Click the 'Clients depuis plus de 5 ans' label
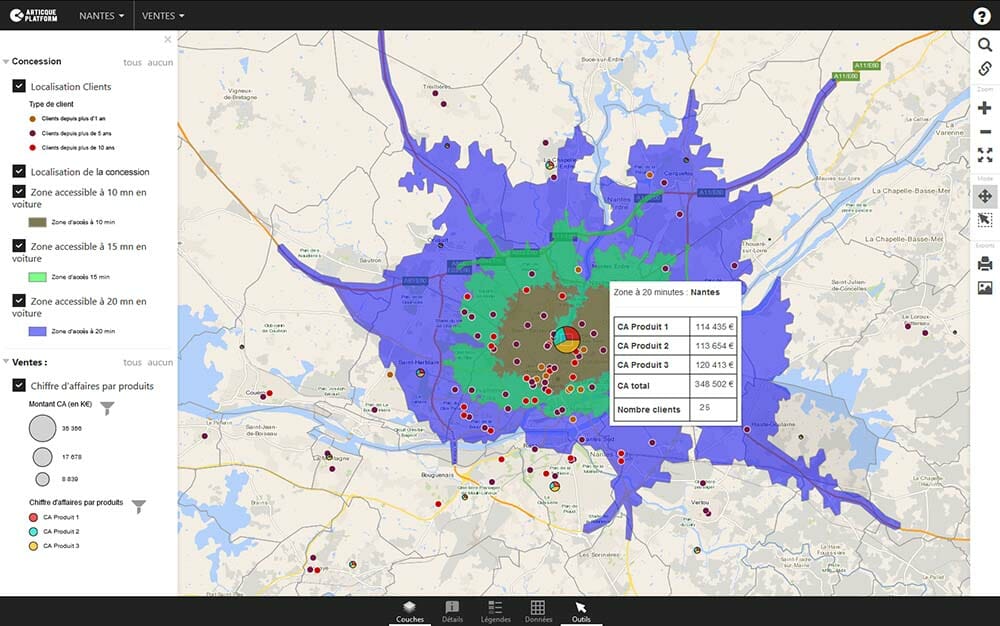Viewport: 1000px width, 626px height. coord(77,133)
